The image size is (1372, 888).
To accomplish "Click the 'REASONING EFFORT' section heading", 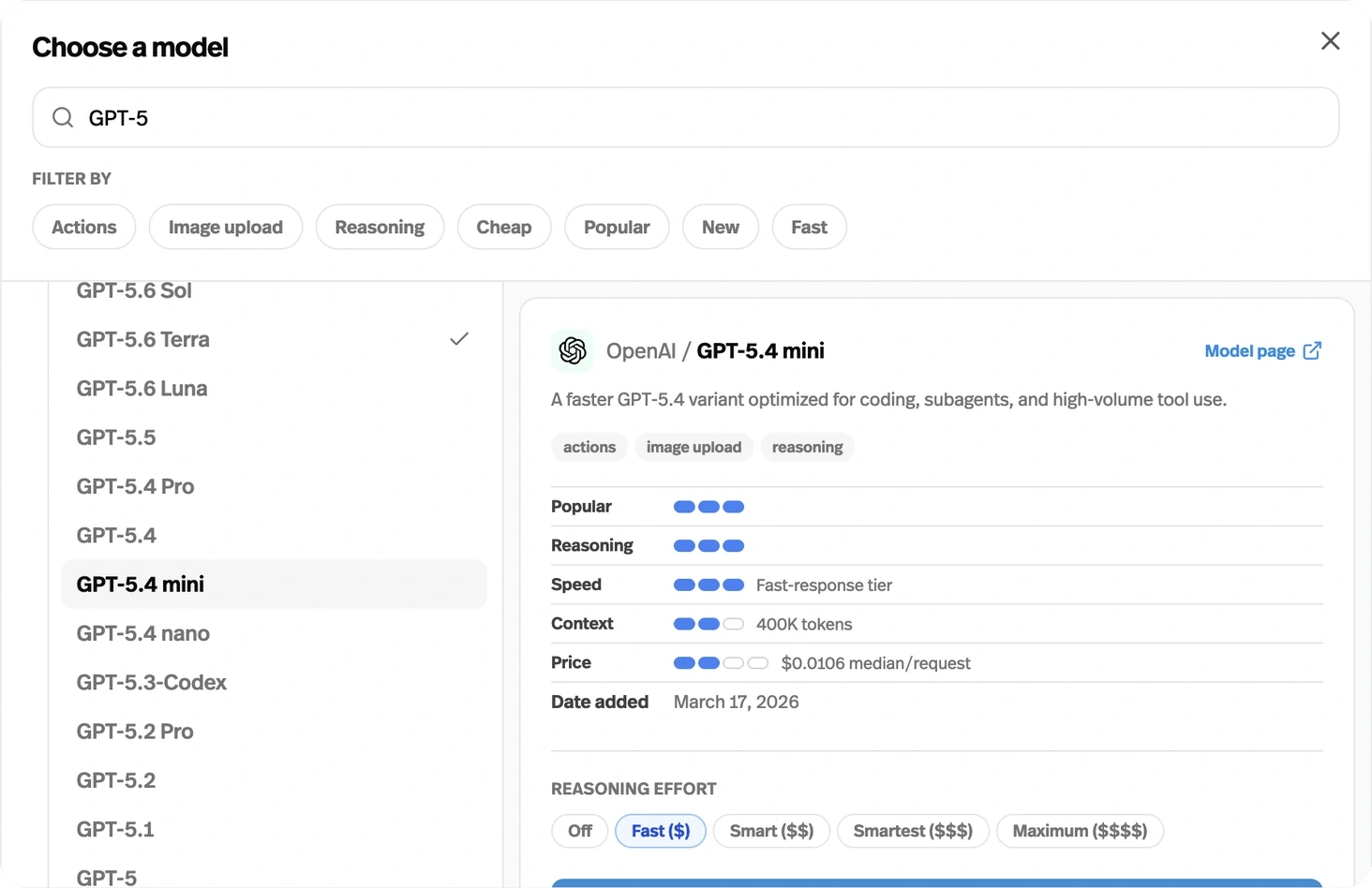I will (x=634, y=789).
